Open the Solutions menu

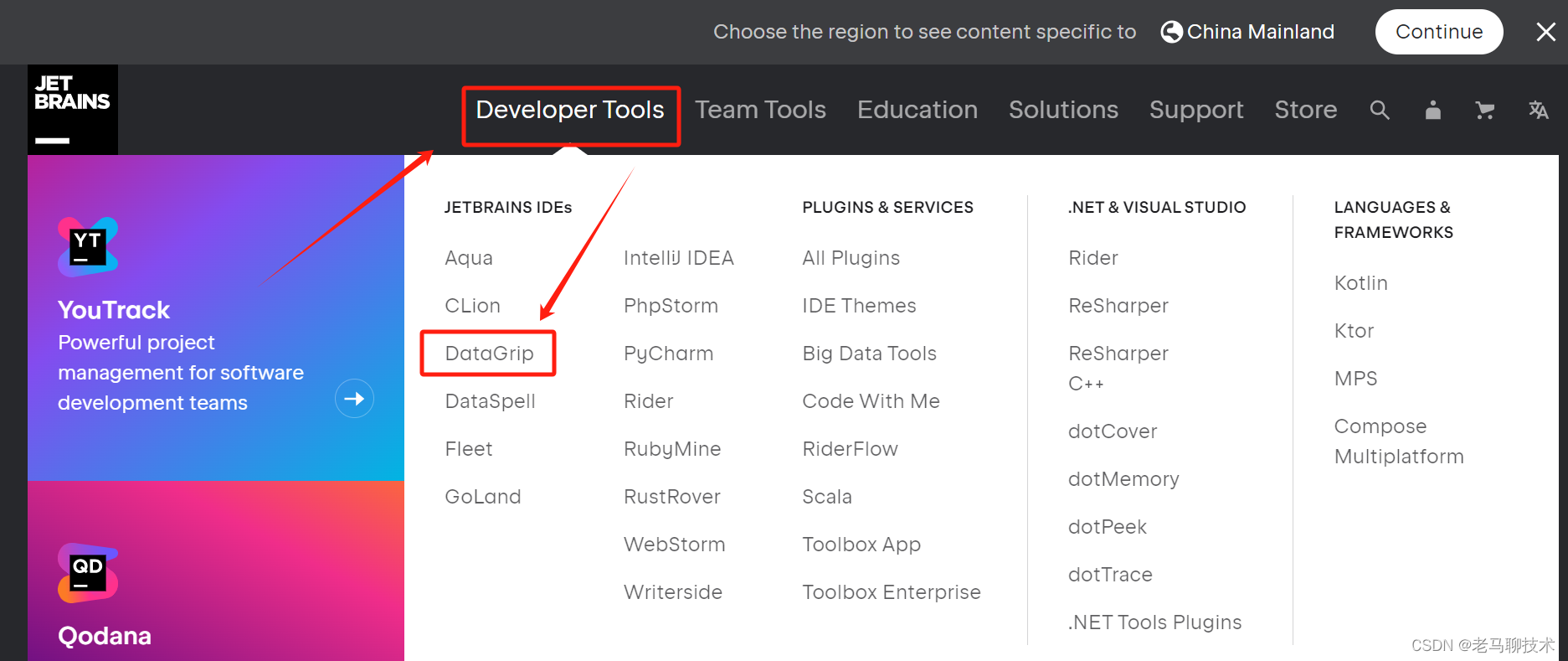1063,110
